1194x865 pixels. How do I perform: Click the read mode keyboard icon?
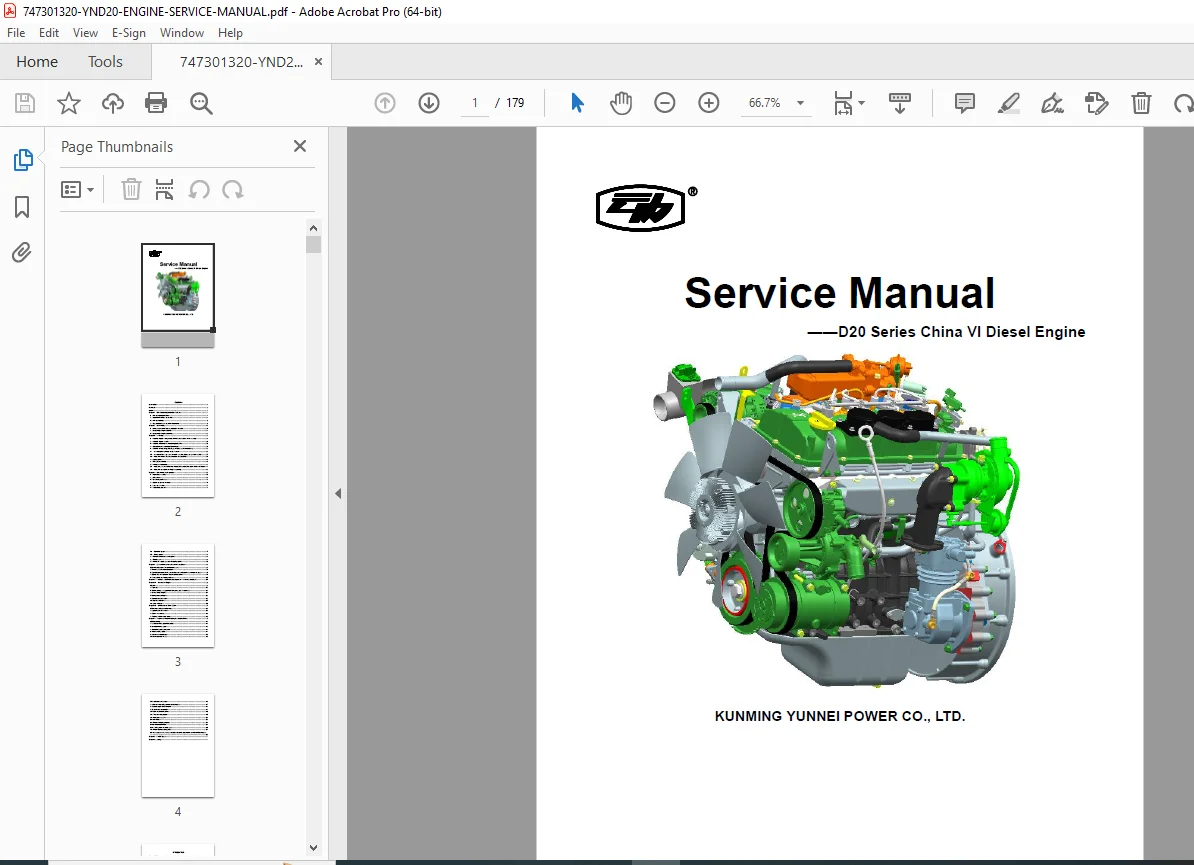pyautogui.click(x=899, y=103)
